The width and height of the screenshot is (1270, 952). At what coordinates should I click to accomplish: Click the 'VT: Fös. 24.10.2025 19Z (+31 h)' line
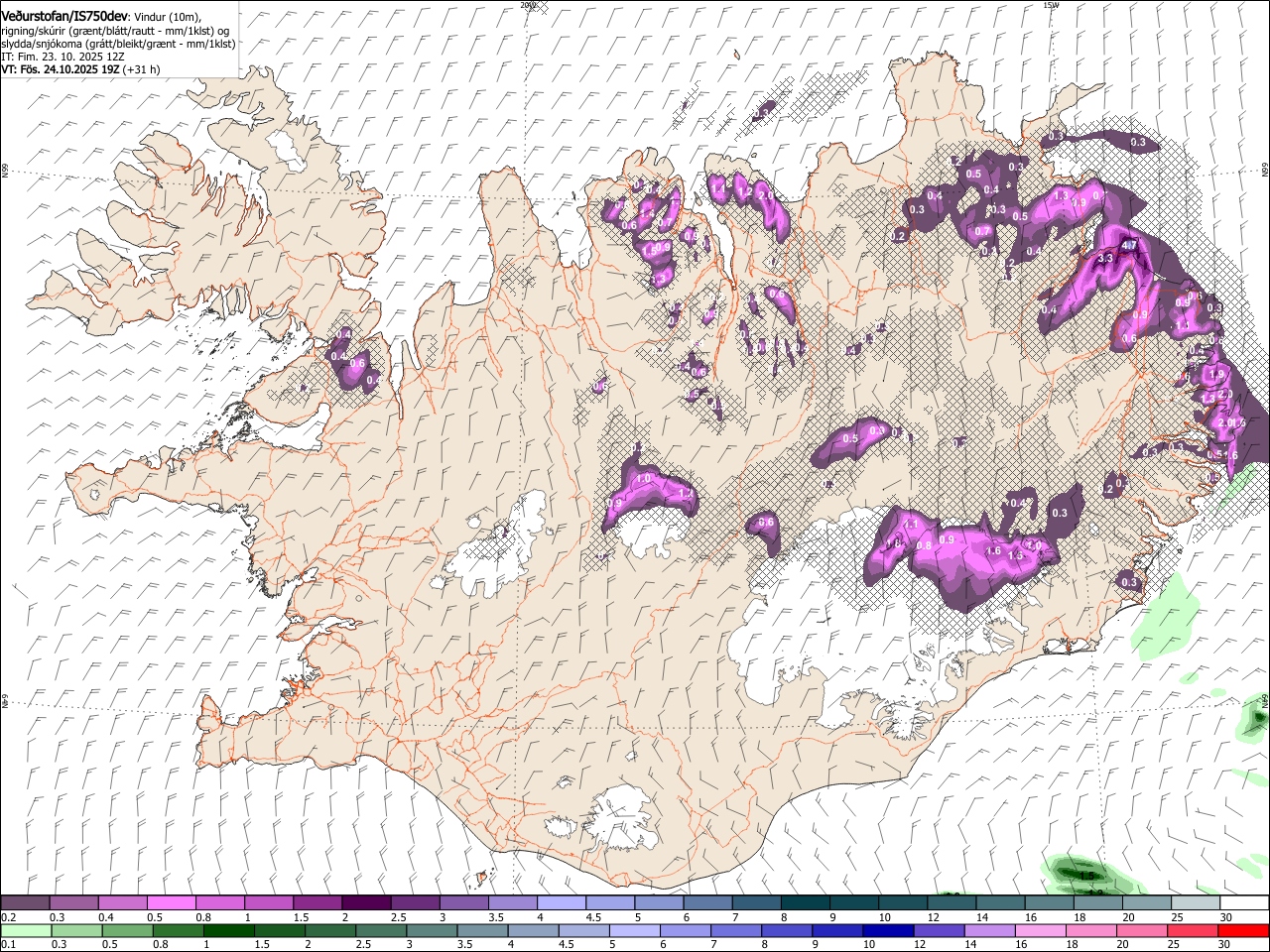[x=80, y=69]
